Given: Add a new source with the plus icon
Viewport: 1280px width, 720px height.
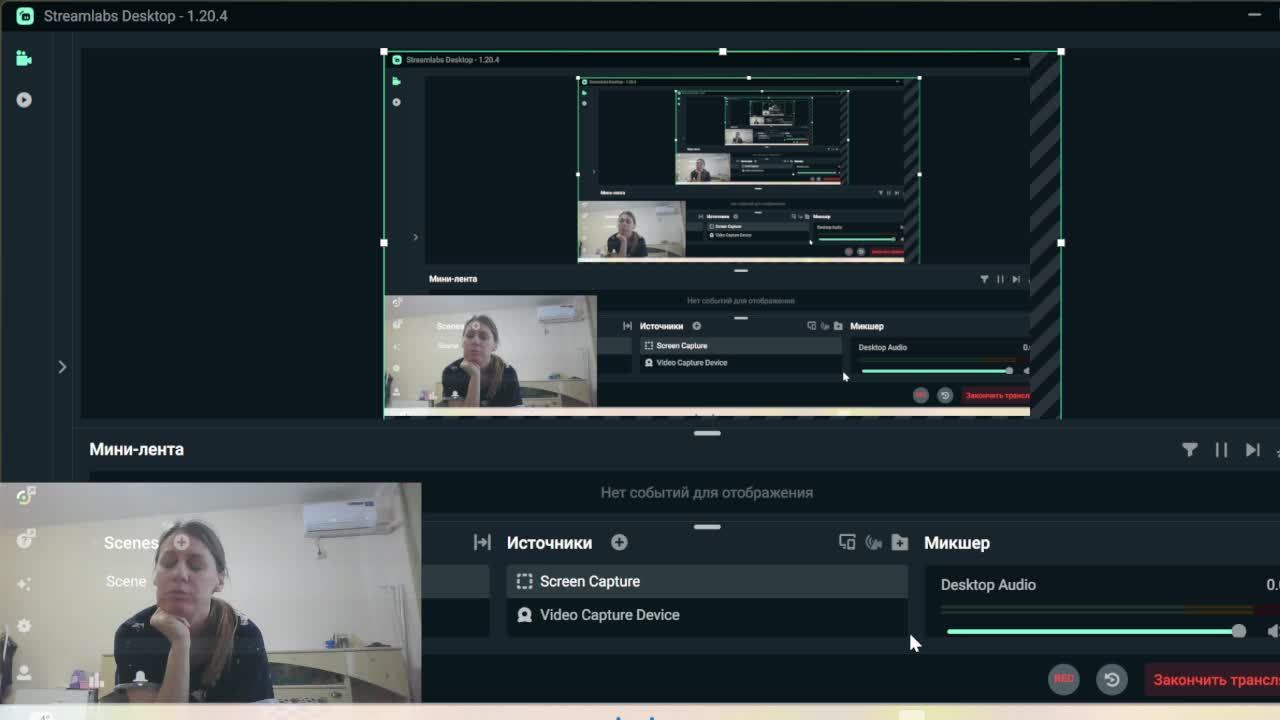Looking at the screenshot, I should (x=619, y=542).
